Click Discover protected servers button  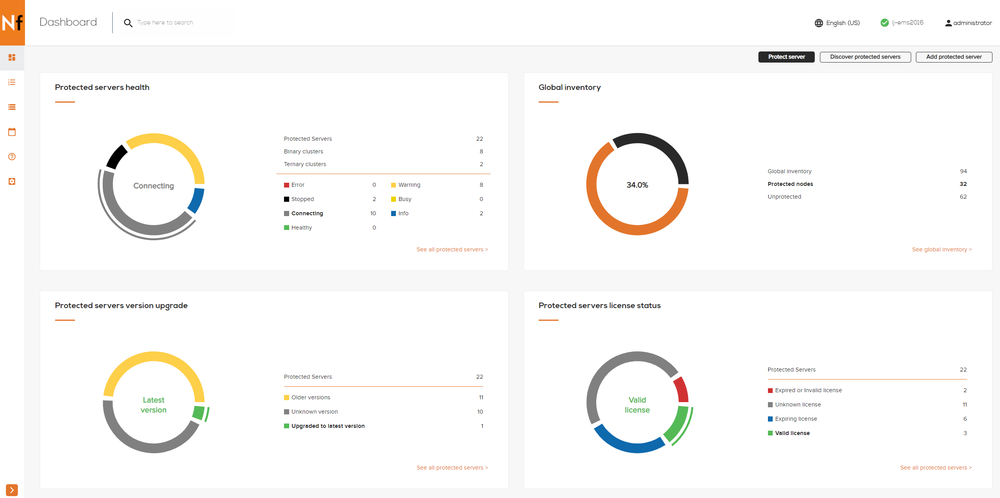865,57
